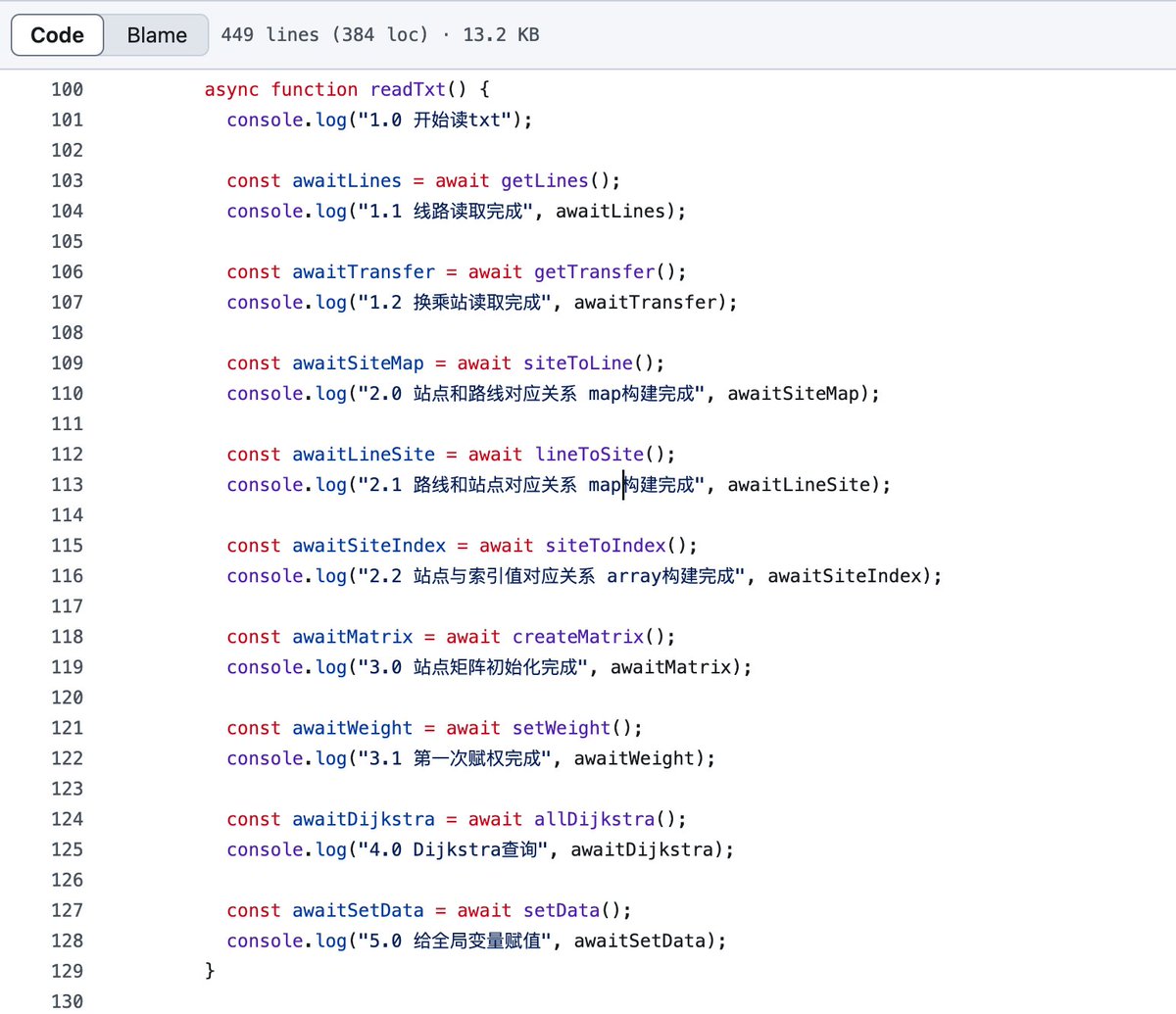1176x1014 pixels.
Task: Click the "2.2 站点与索引值对应关系 array构建完成" string
Action: pyautogui.click(x=552, y=575)
